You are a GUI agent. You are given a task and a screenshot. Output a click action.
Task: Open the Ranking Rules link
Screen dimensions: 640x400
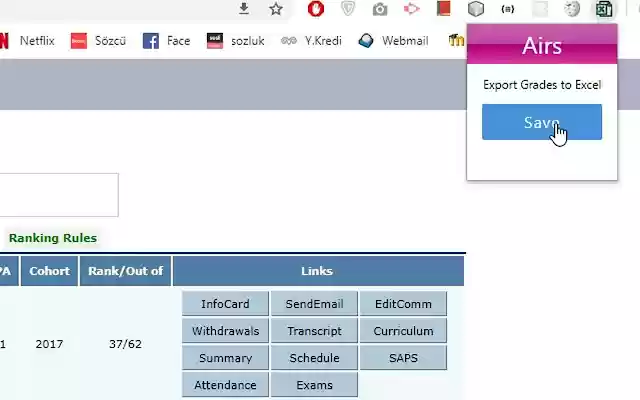[53, 238]
